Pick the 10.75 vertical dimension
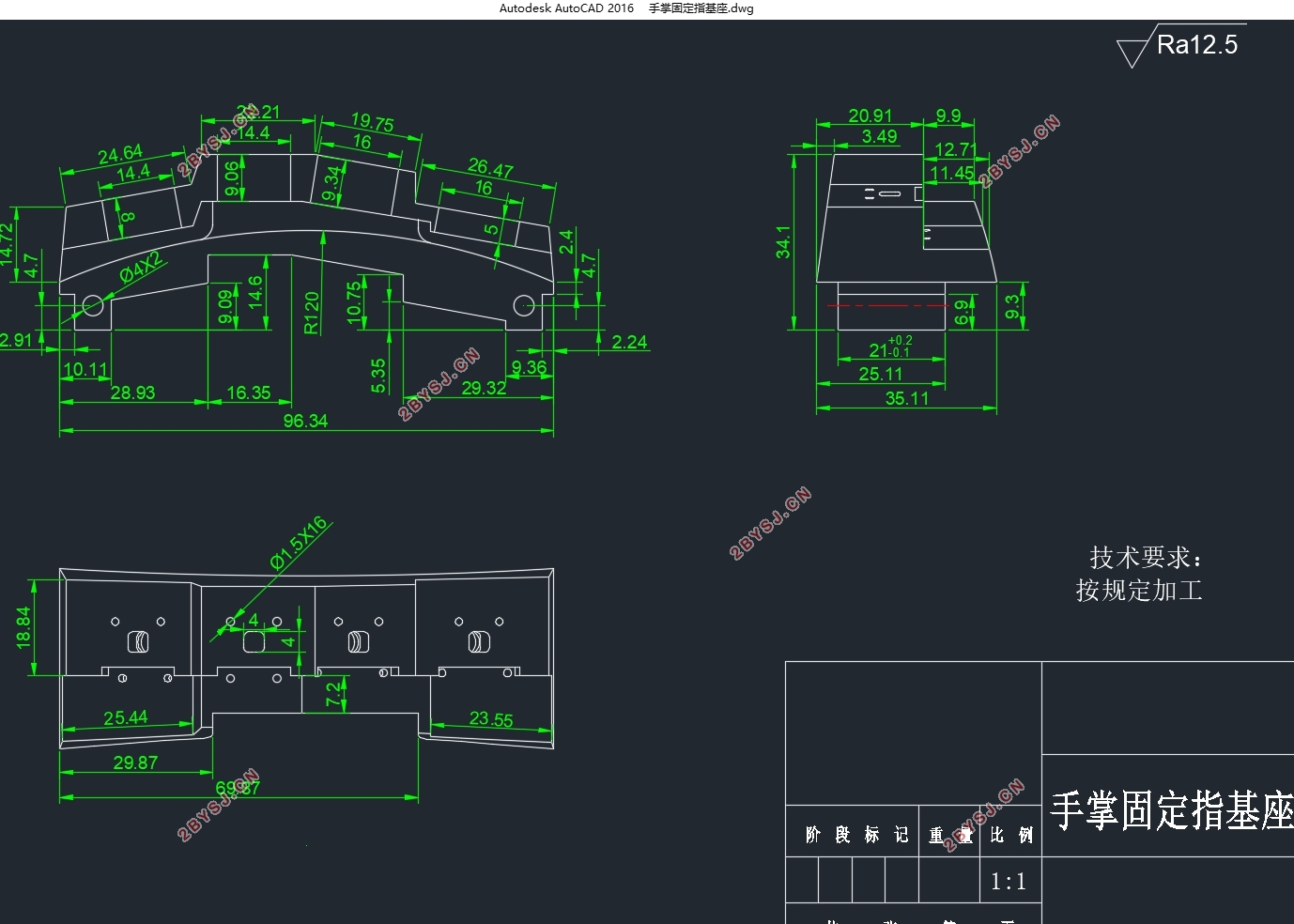 coord(354,302)
